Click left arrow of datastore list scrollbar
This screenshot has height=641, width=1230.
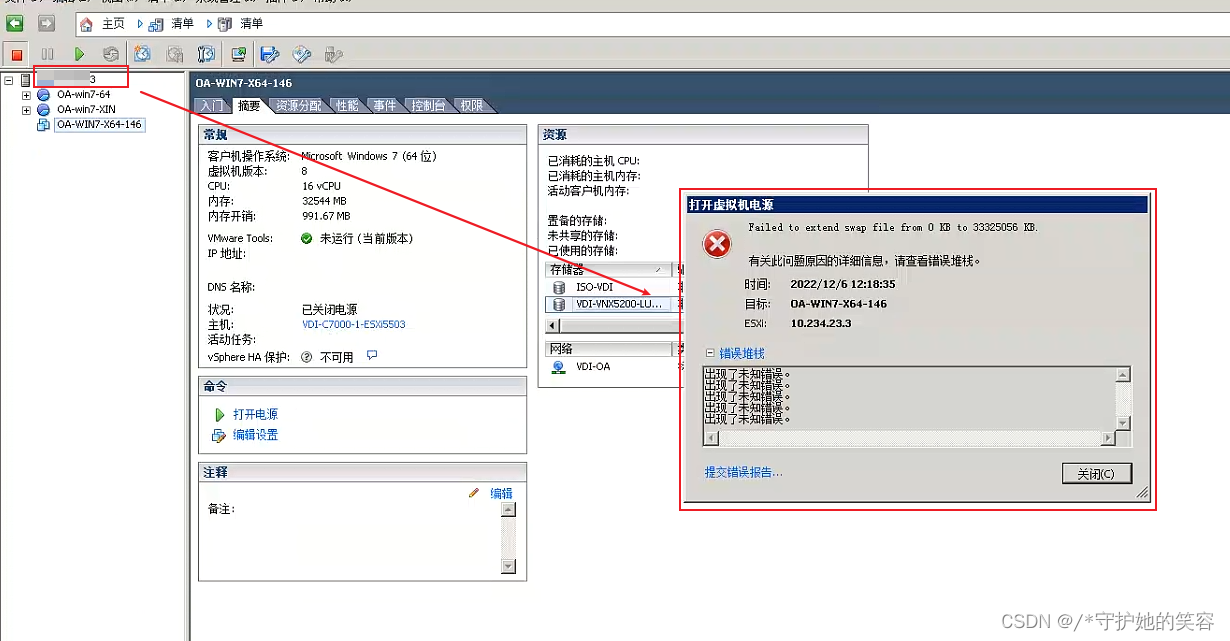[552, 326]
